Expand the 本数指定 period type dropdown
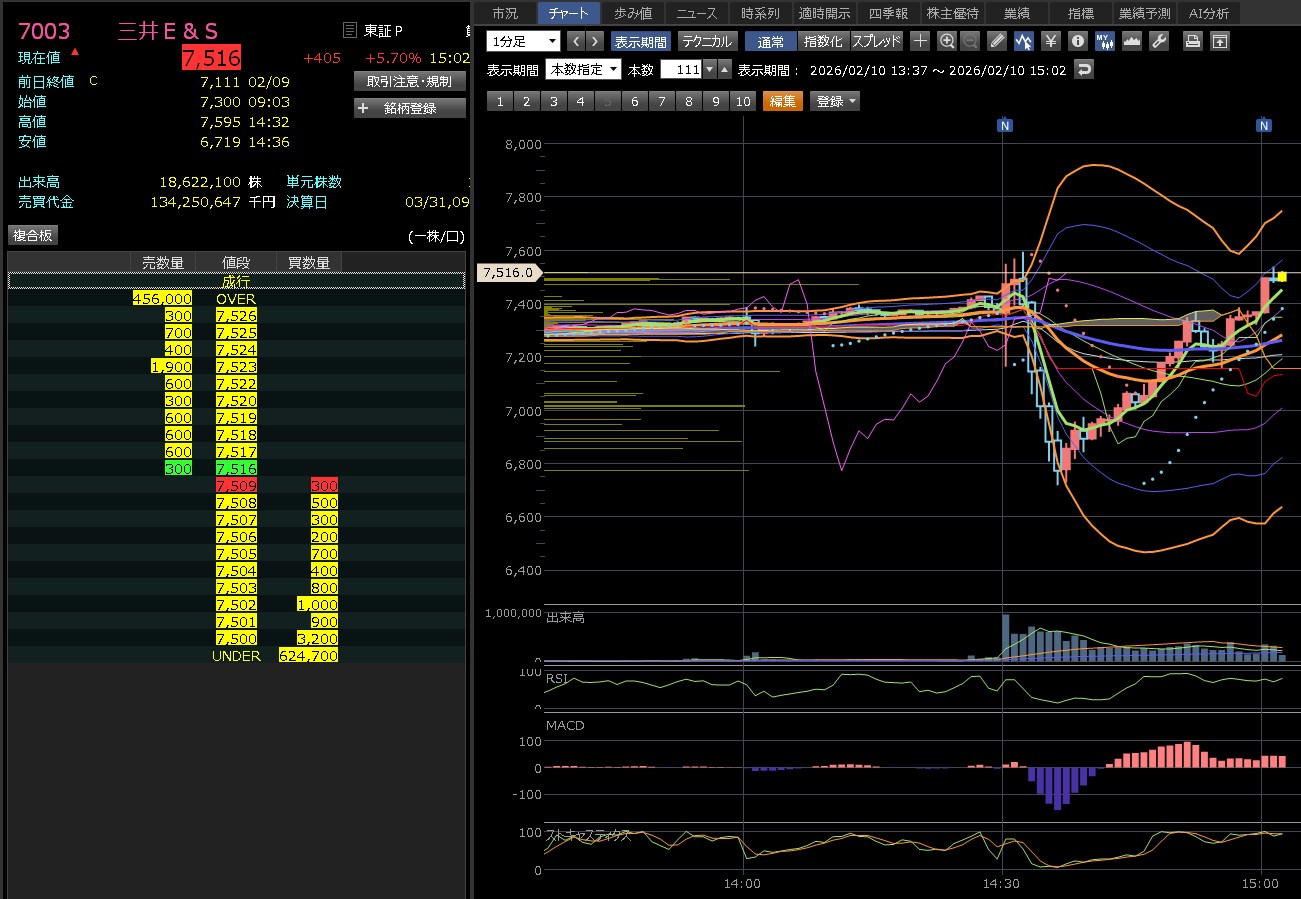The height and width of the screenshot is (899, 1301). click(x=583, y=69)
